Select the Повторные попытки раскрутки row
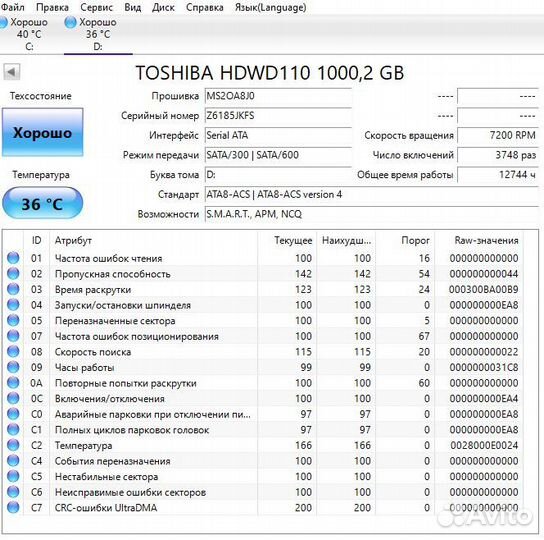This screenshot has height=540, width=544. point(263,383)
